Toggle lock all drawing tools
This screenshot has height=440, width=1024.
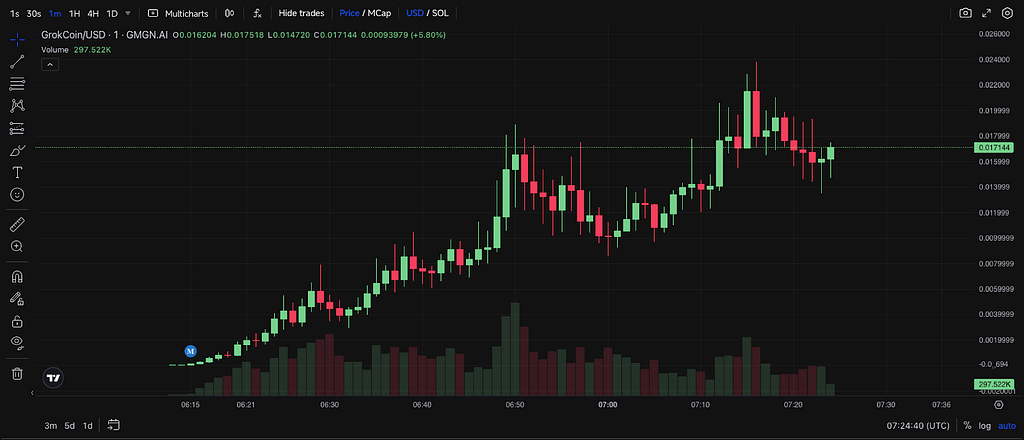(x=17, y=321)
